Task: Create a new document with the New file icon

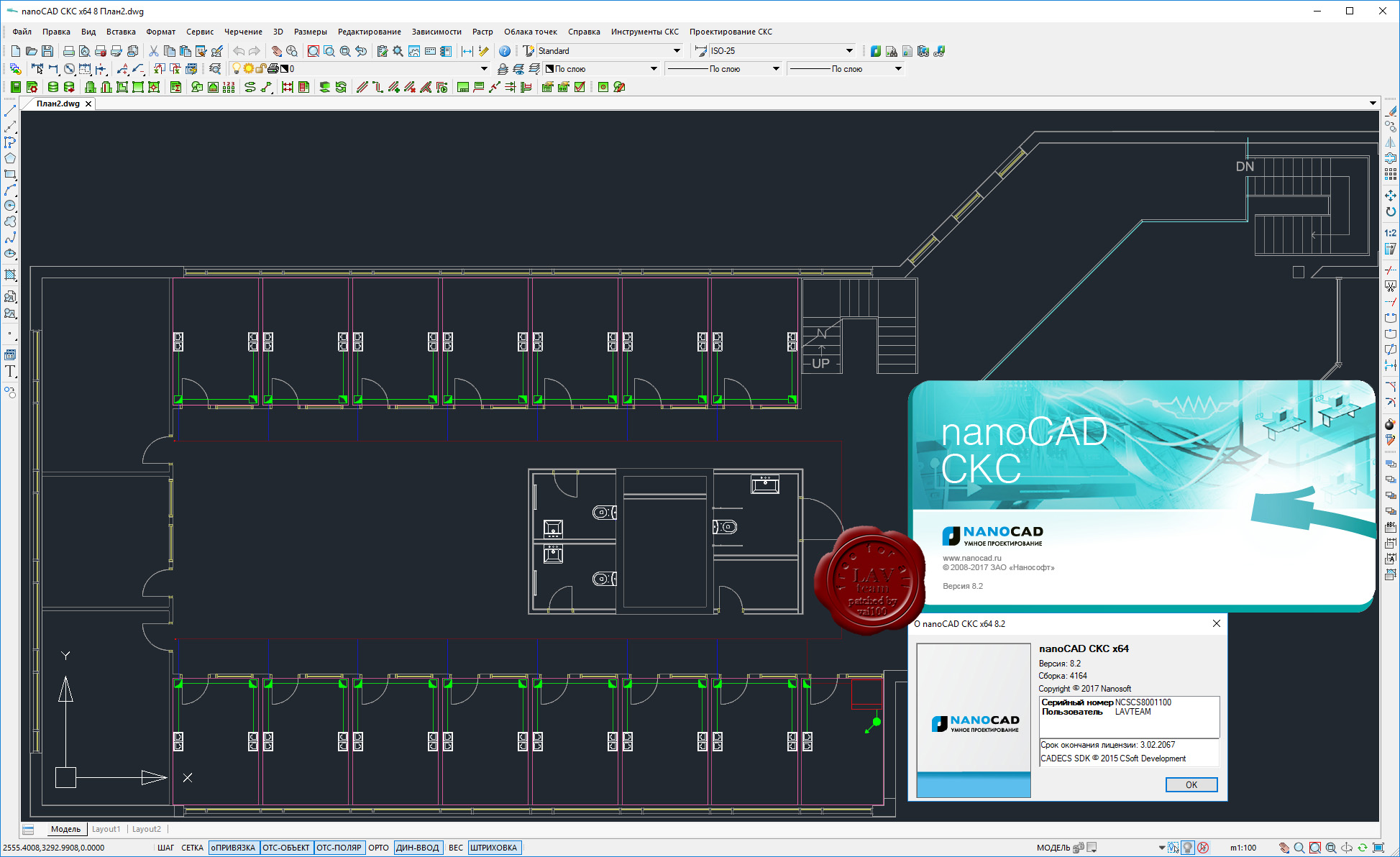Action: [16, 51]
